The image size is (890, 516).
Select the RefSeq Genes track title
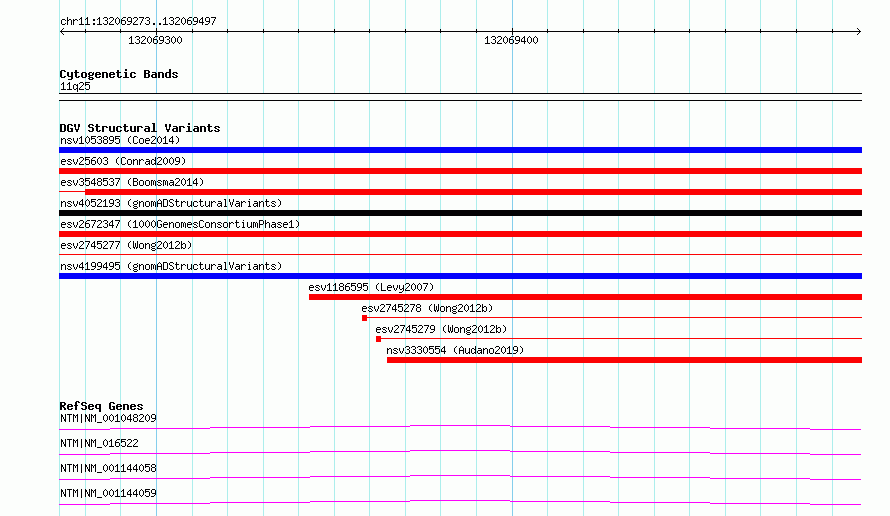pos(101,406)
